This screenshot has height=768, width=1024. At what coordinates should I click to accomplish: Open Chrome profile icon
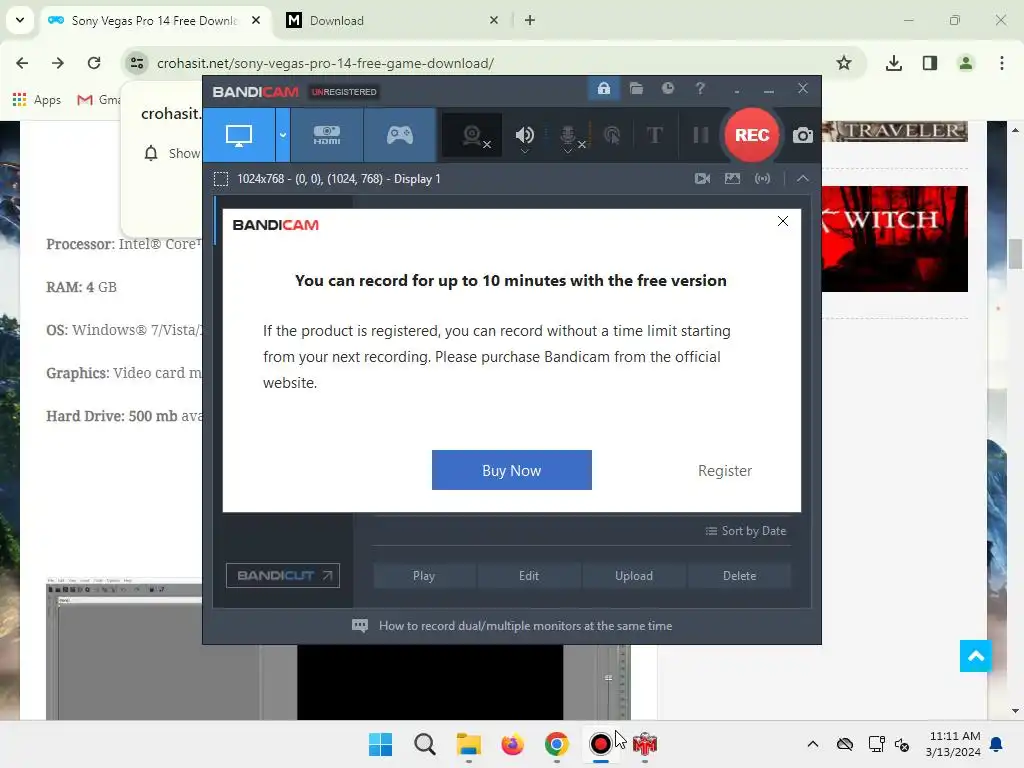pyautogui.click(x=966, y=63)
